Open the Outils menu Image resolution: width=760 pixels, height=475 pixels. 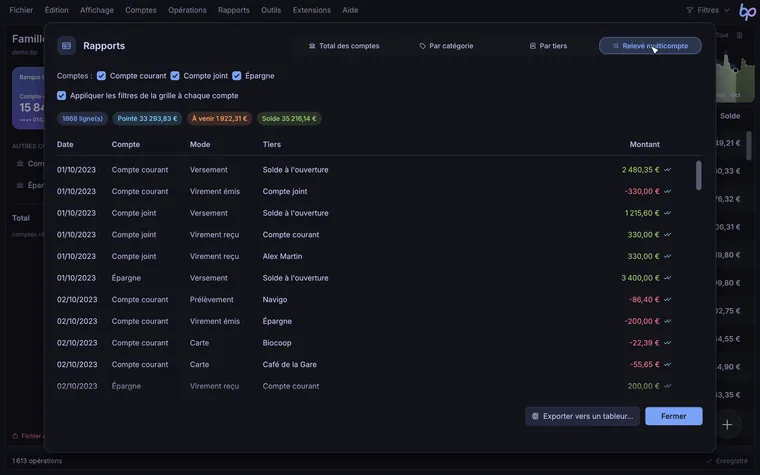(x=271, y=10)
